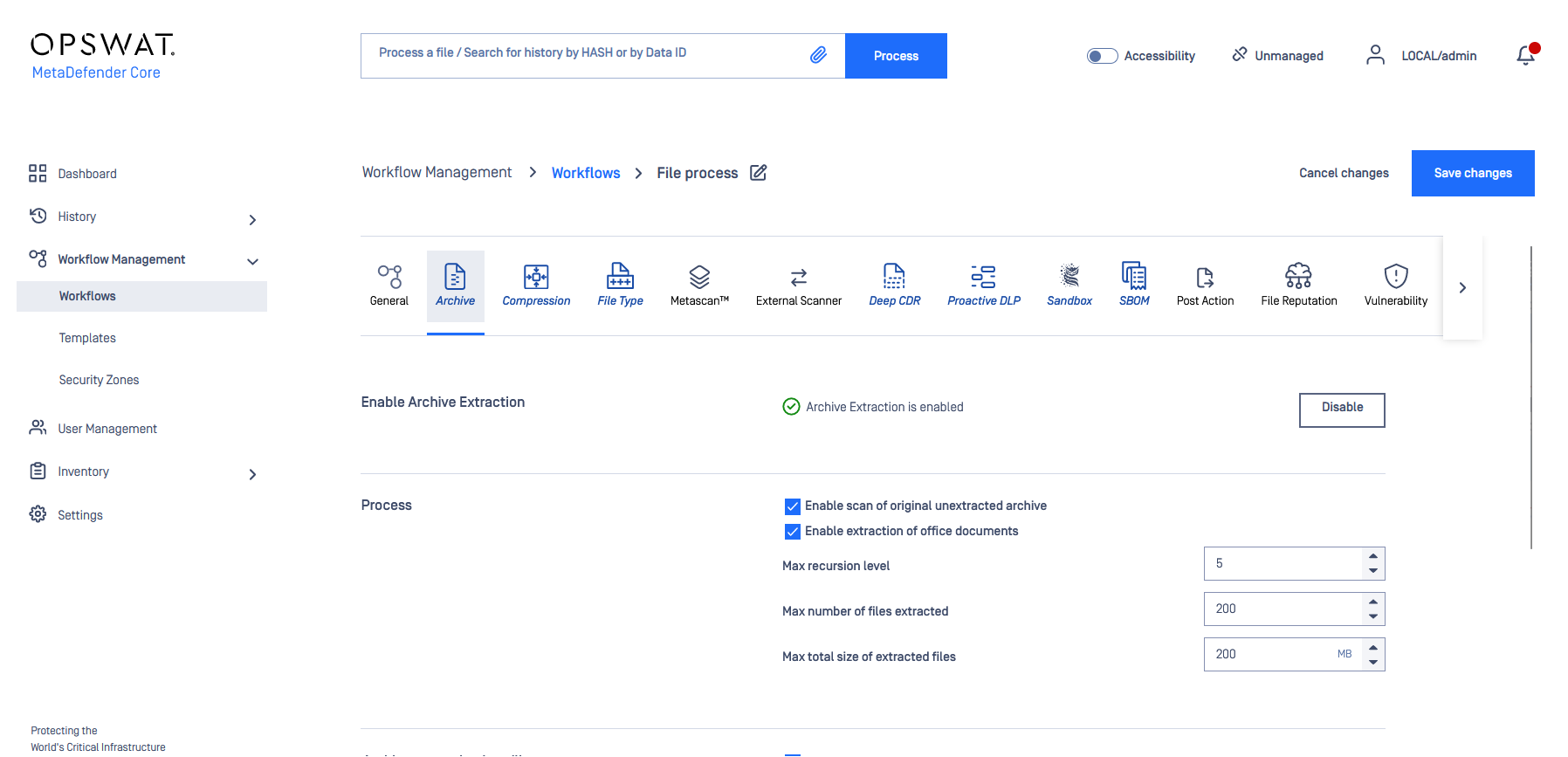
Task: Open Templates in the sidebar
Action: (87, 338)
